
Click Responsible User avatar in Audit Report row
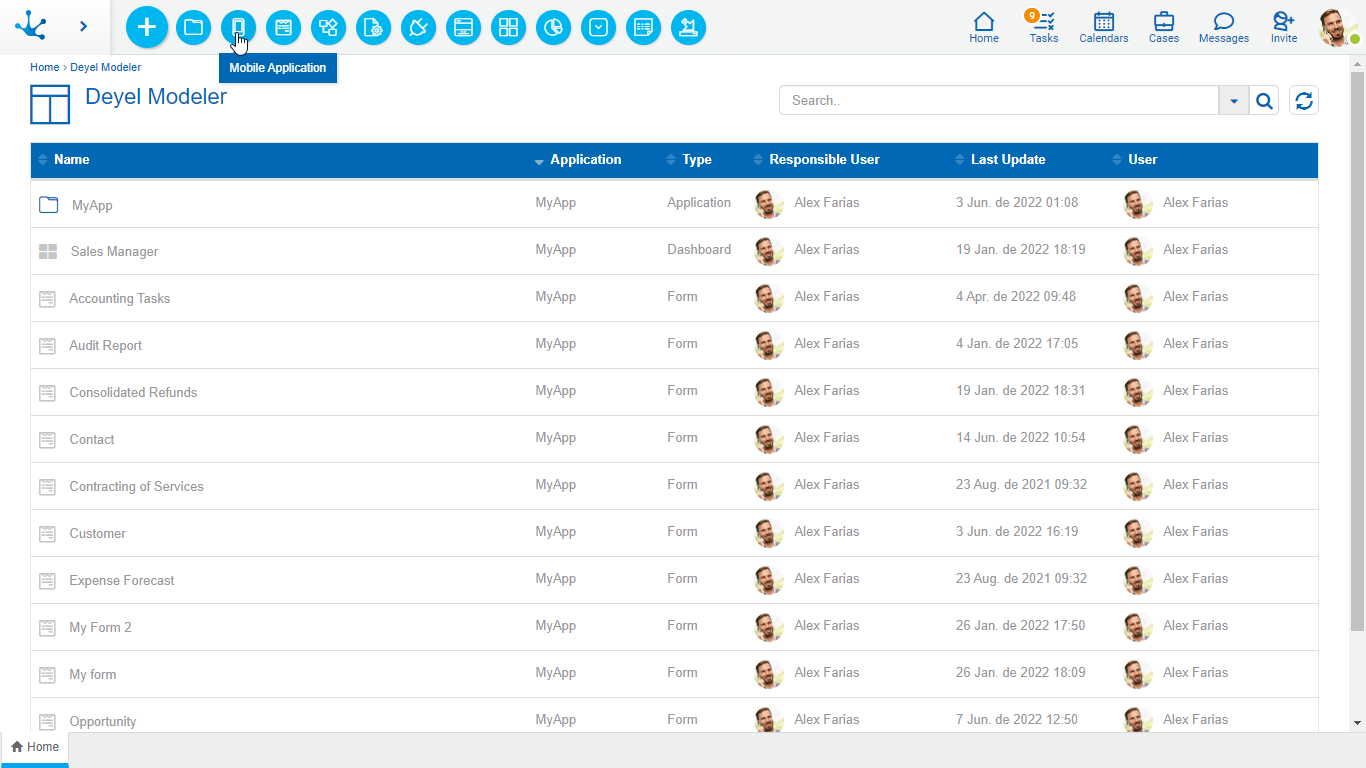pos(769,345)
